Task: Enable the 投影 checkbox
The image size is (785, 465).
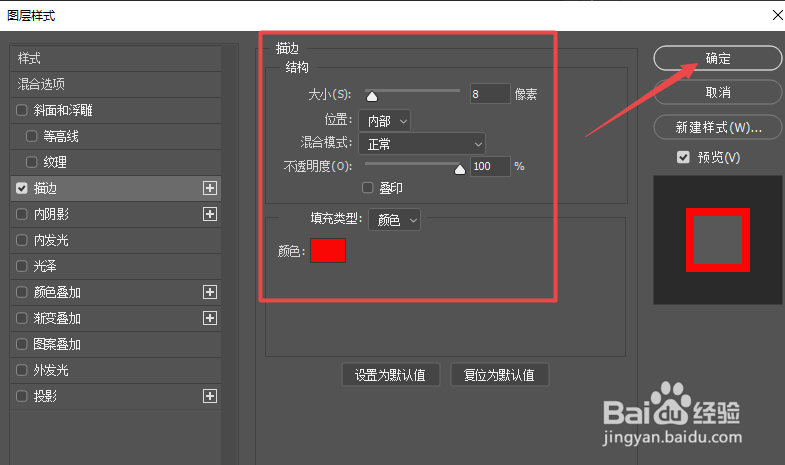Action: [22, 396]
